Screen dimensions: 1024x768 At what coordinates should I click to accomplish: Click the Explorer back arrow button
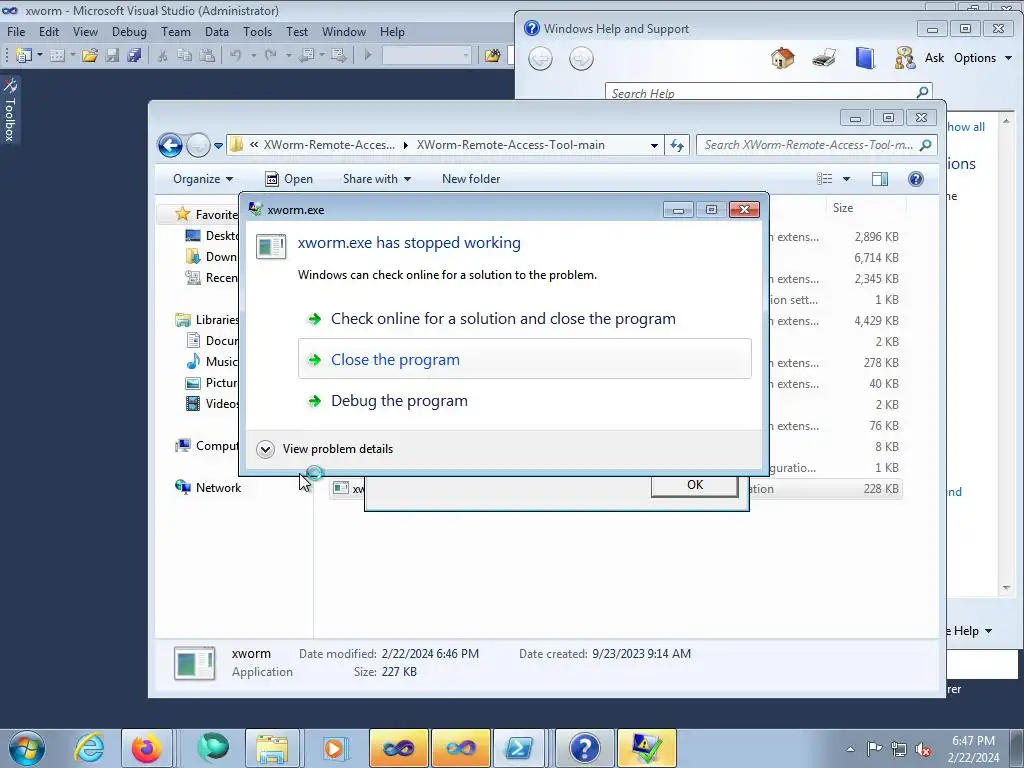click(x=170, y=145)
